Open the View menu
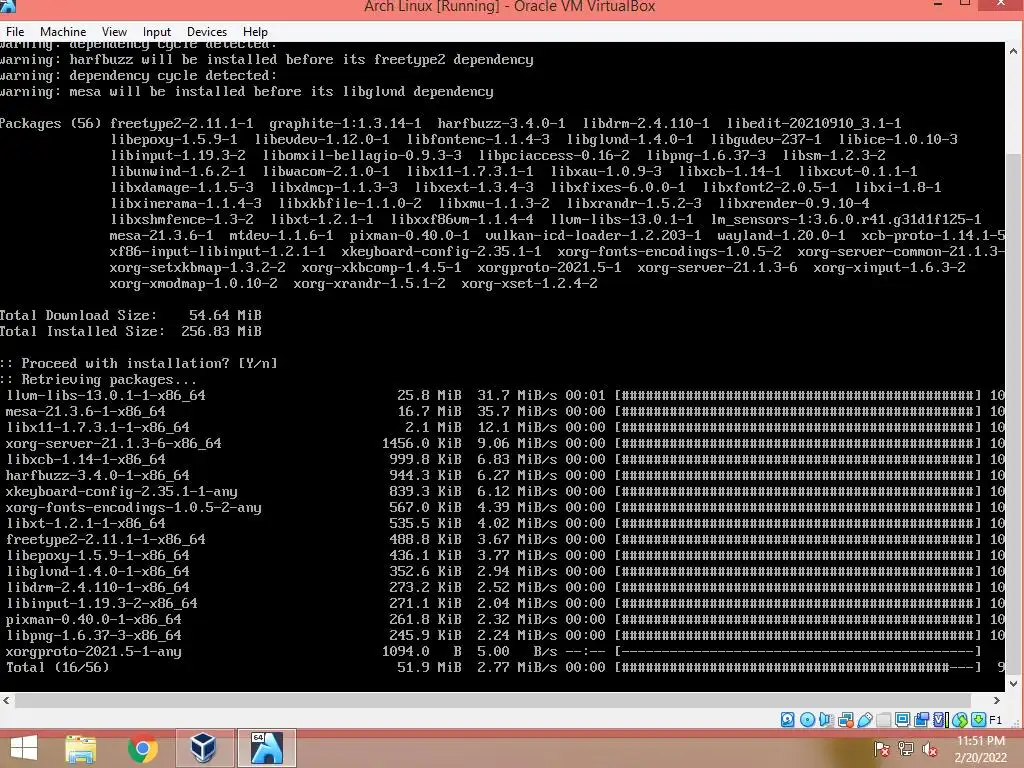1024x768 pixels. (114, 31)
